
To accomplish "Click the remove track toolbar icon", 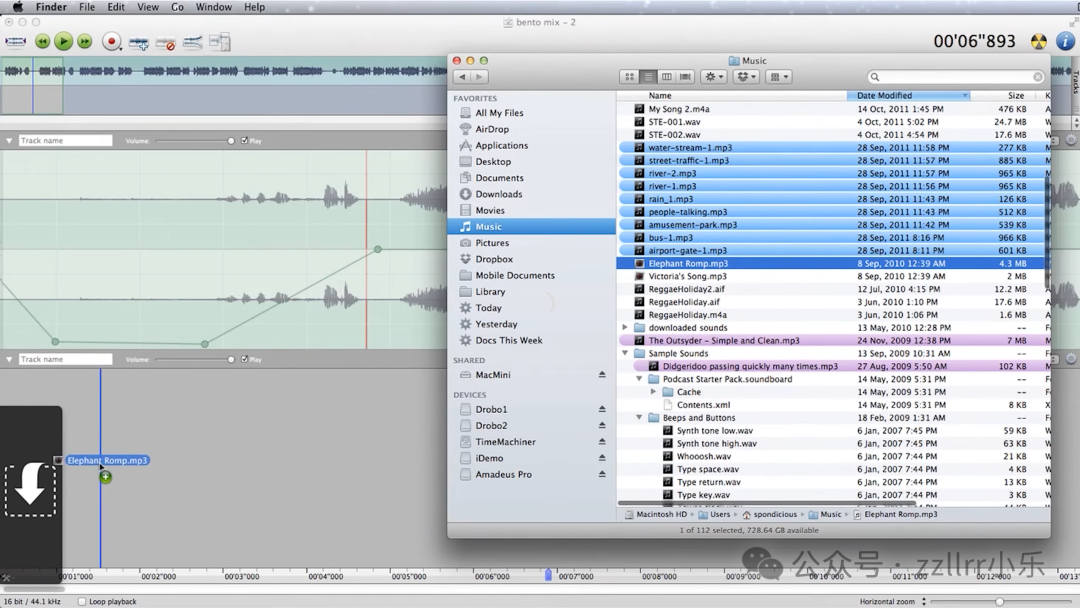I will 166,43.
